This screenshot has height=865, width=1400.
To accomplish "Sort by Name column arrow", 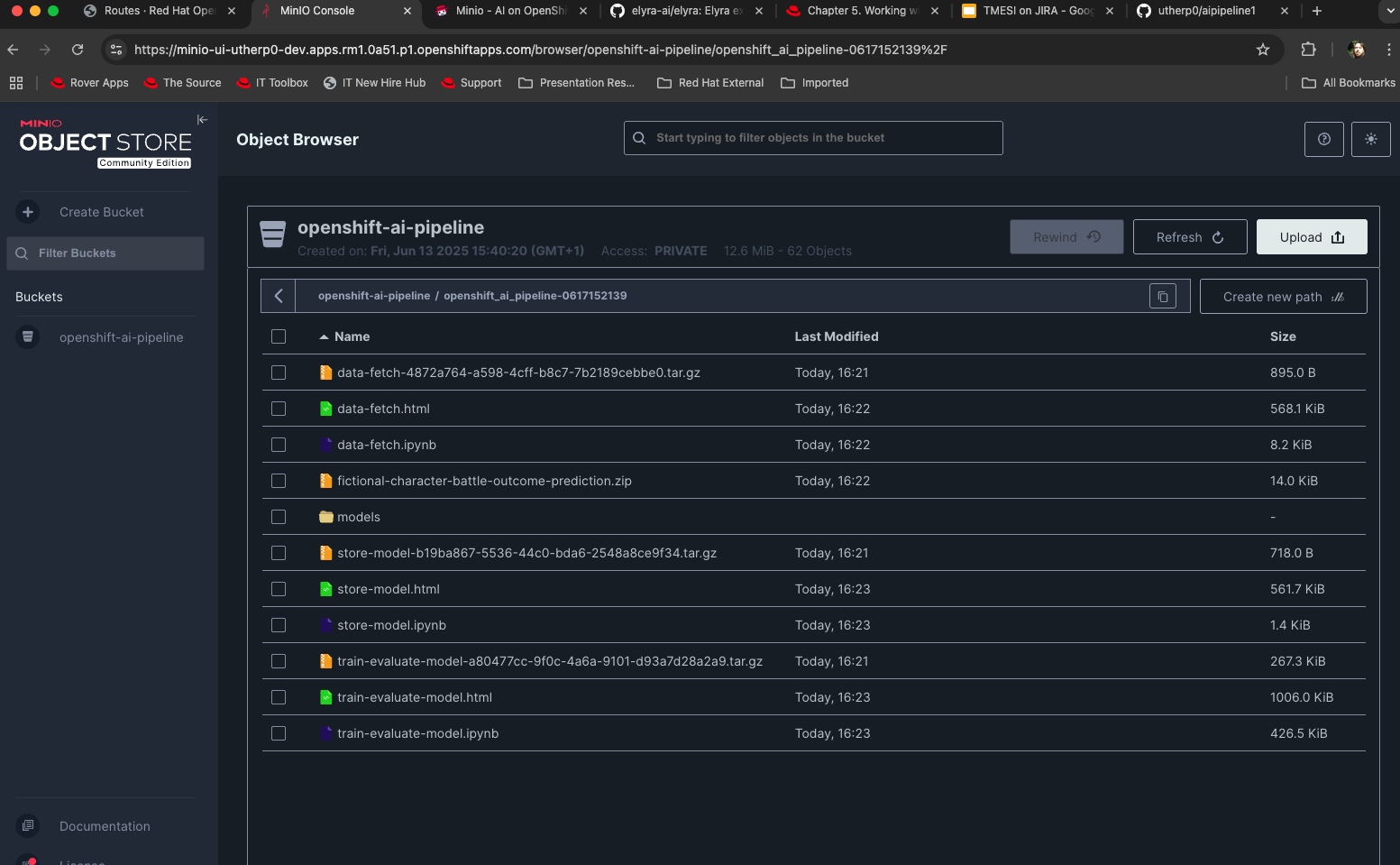I will click(324, 336).
